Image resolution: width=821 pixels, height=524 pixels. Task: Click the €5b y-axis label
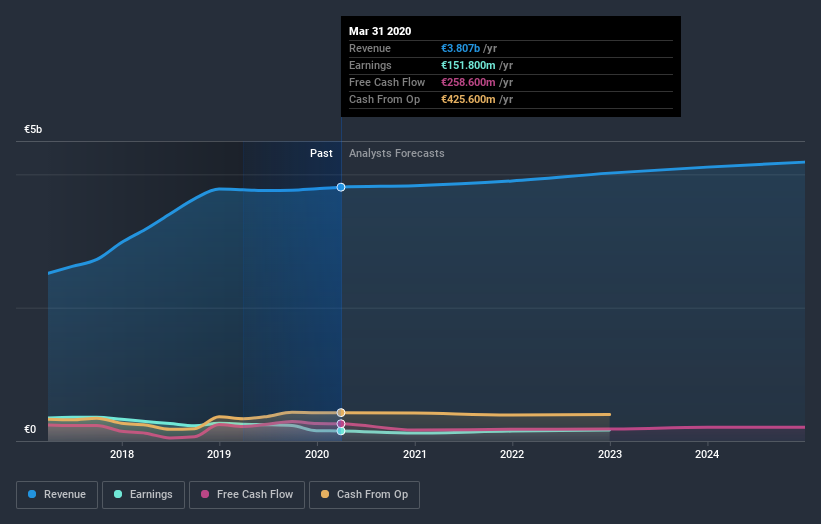(x=33, y=129)
